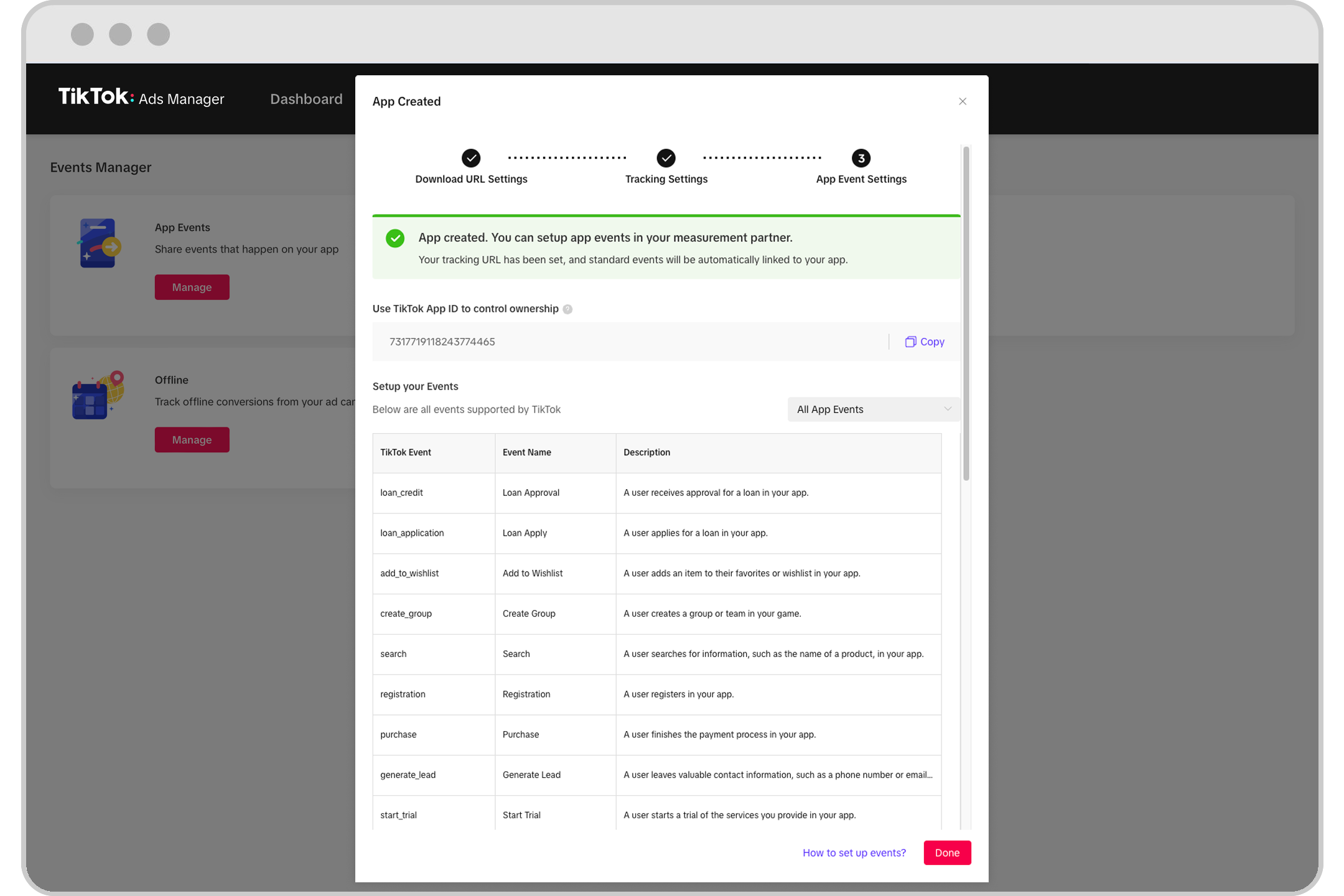Click the checkmark icon on Tracking Settings
Screen dimensions: 1344x896
click(x=665, y=157)
